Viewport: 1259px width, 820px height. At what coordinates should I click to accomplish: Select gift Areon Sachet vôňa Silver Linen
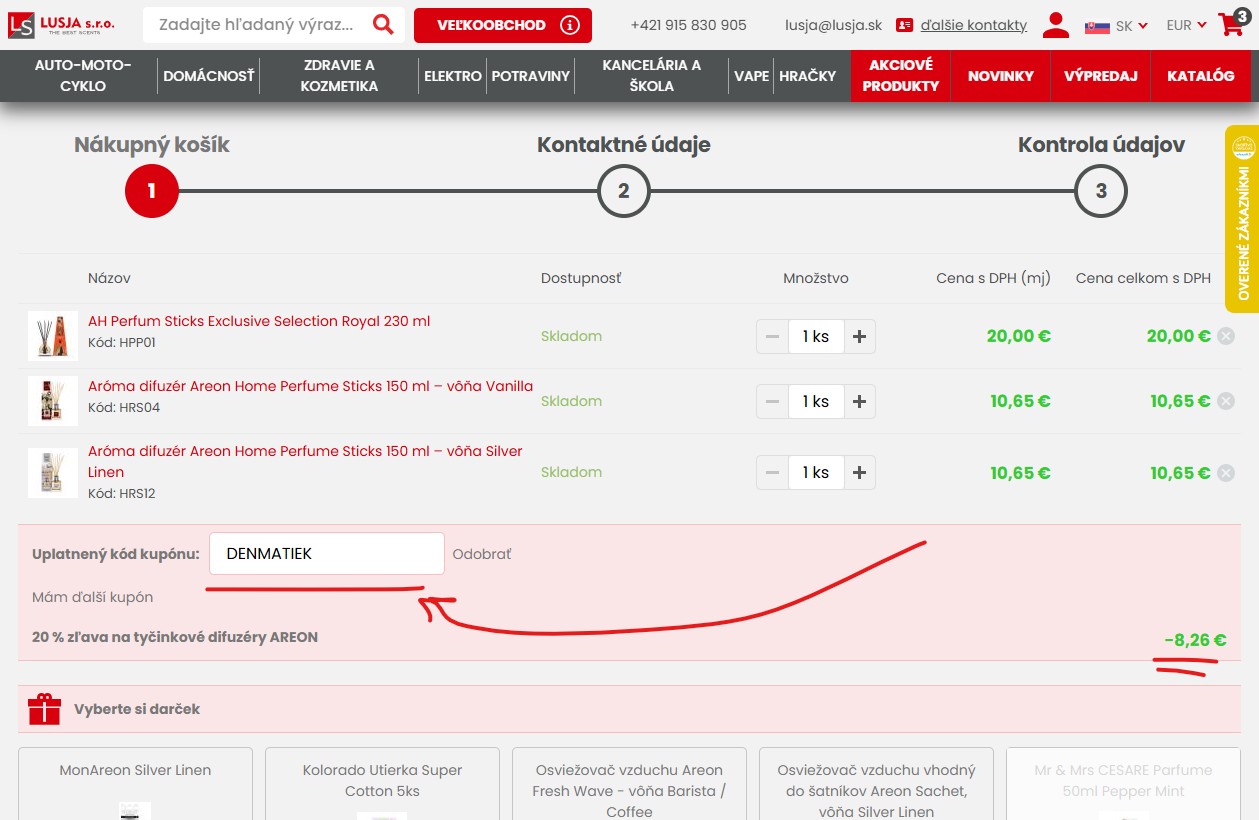tap(876, 784)
